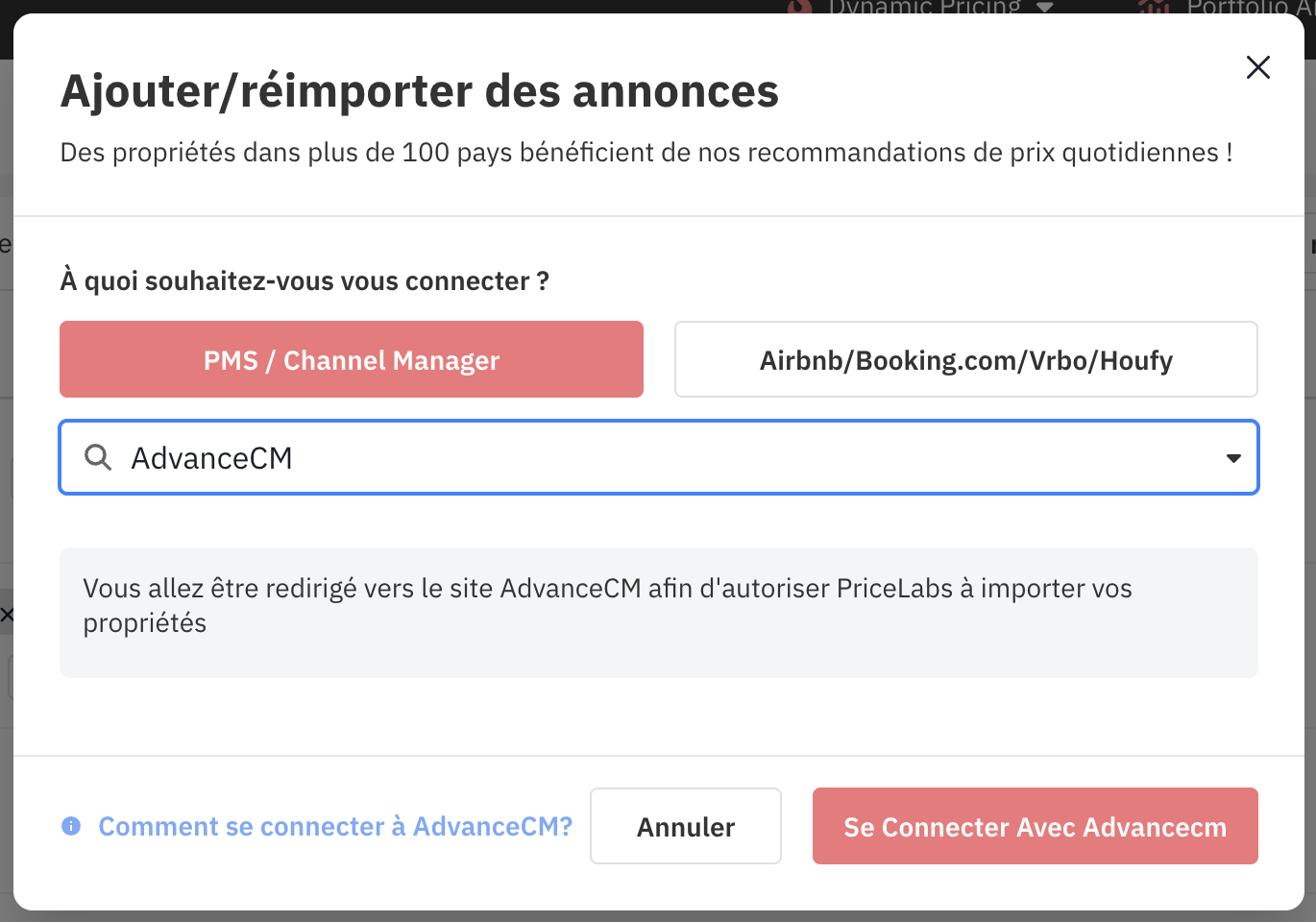
Task: Click the small X at left edge
Action: [x=7, y=615]
